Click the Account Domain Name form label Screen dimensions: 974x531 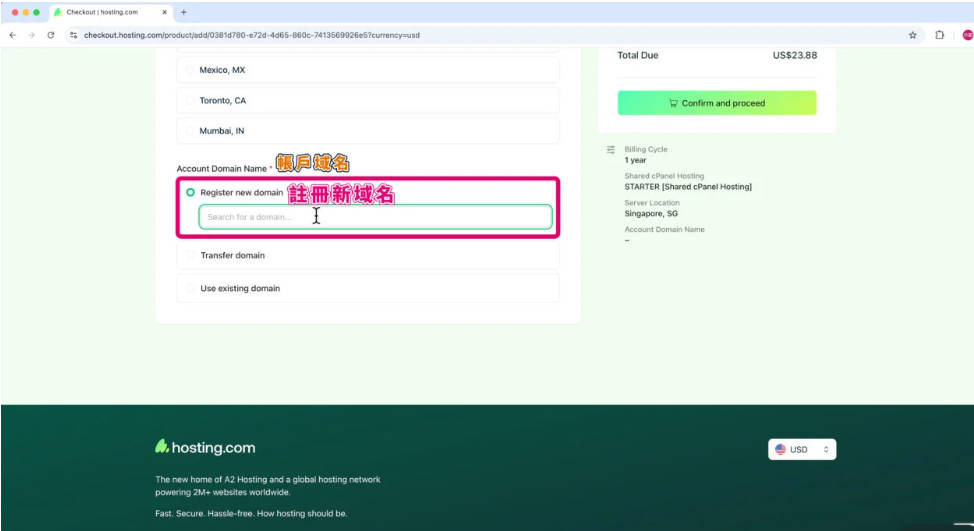[x=222, y=169]
